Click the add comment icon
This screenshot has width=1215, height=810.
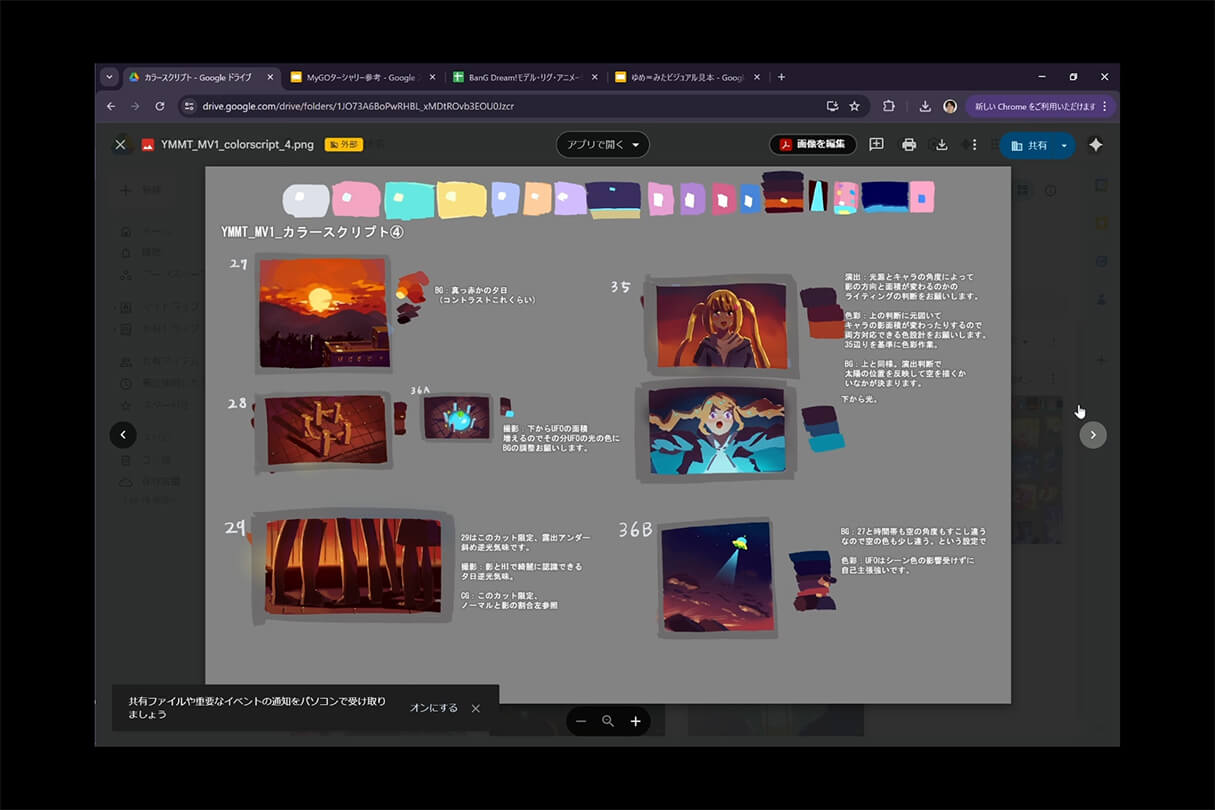point(876,145)
